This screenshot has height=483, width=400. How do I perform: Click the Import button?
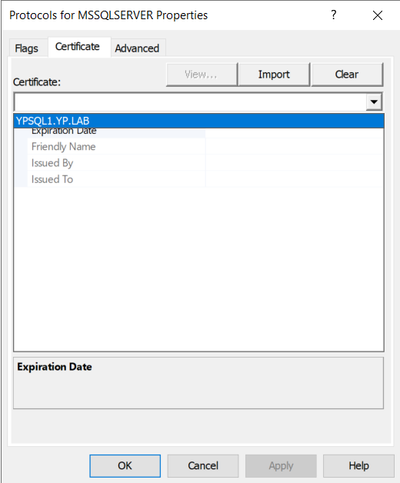(x=274, y=74)
